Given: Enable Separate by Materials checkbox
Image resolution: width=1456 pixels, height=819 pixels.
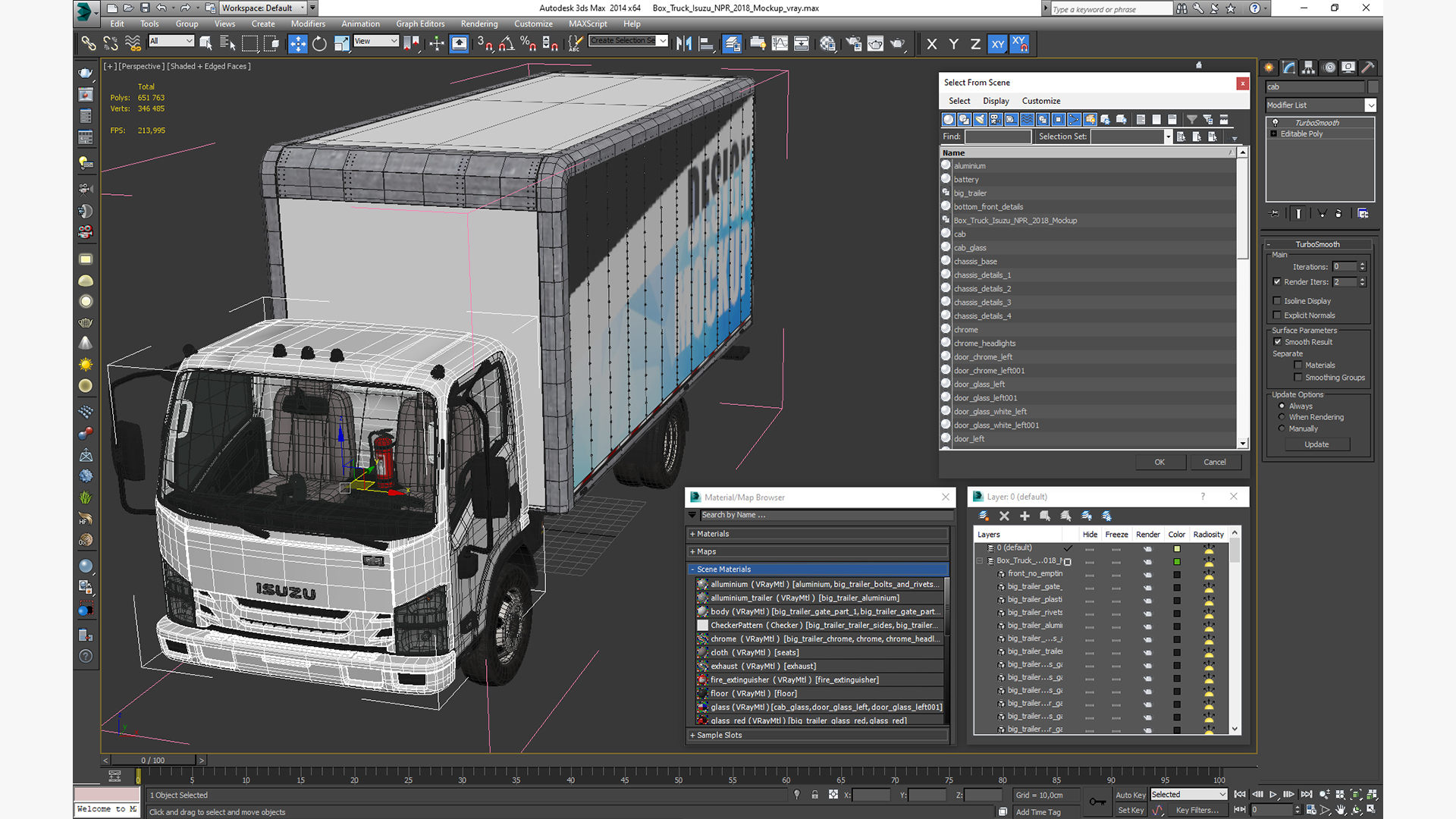Looking at the screenshot, I should 1298,366.
